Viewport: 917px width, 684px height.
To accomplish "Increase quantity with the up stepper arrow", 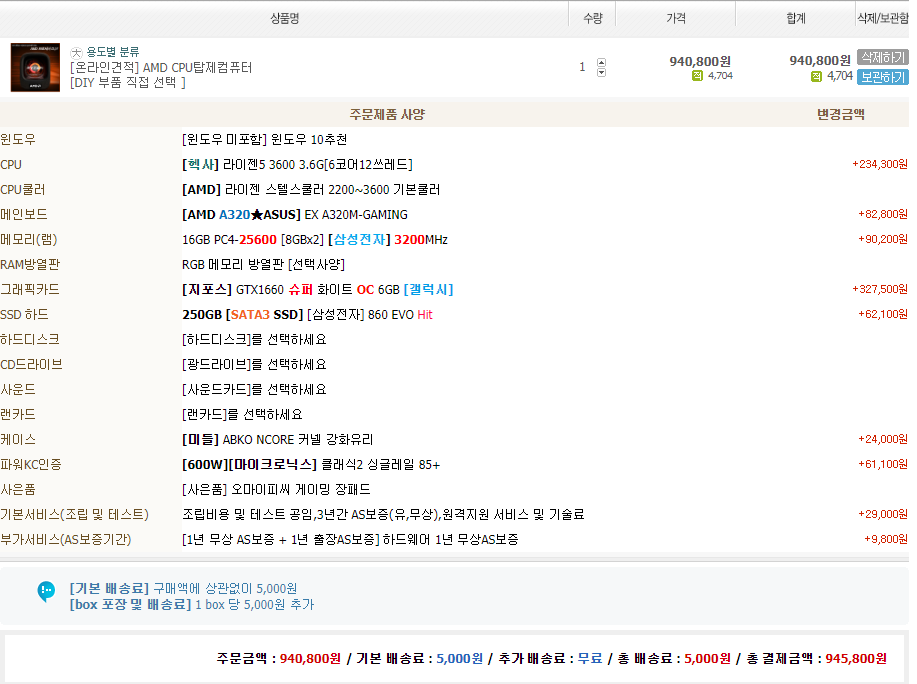I will [601, 62].
